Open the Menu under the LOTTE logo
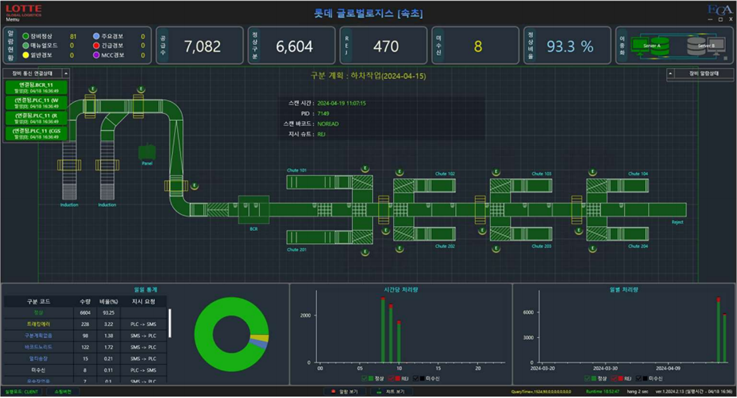 point(13,20)
